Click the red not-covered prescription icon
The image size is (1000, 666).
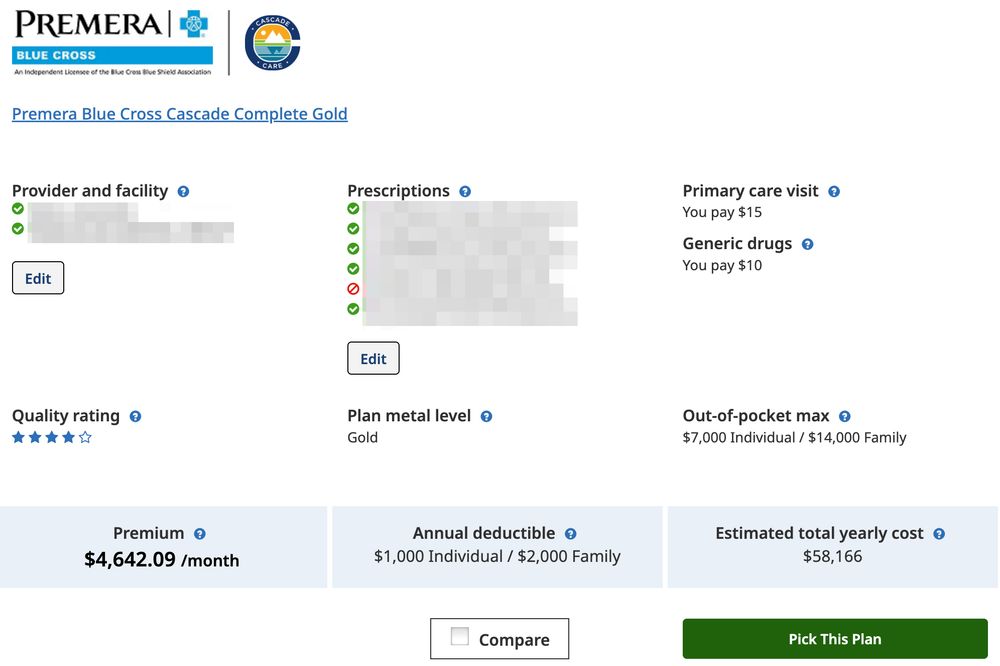point(352,288)
